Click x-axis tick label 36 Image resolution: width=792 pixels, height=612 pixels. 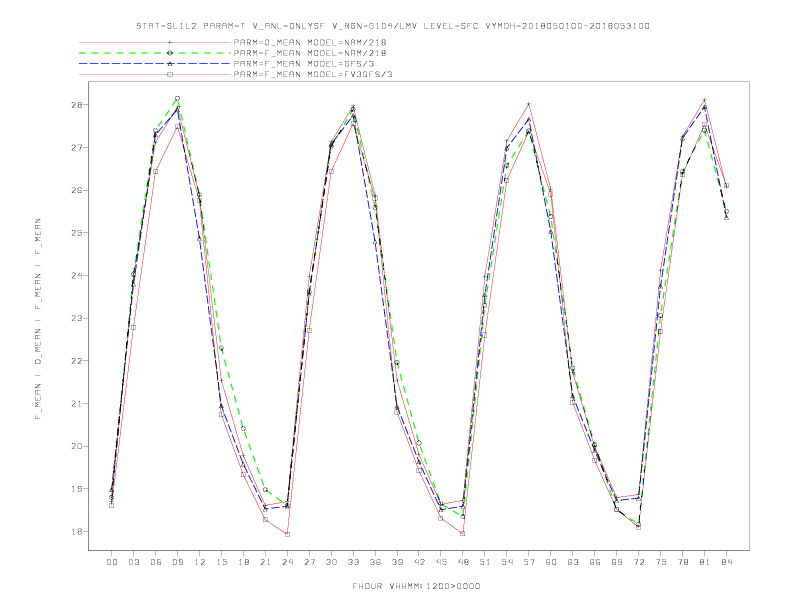[375, 562]
